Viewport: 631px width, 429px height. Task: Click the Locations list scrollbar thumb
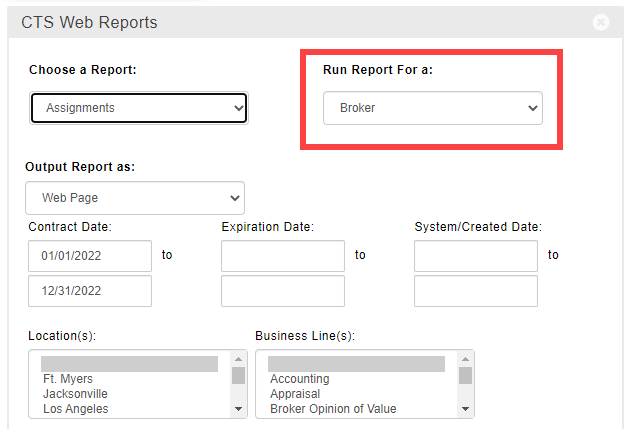coord(238,375)
